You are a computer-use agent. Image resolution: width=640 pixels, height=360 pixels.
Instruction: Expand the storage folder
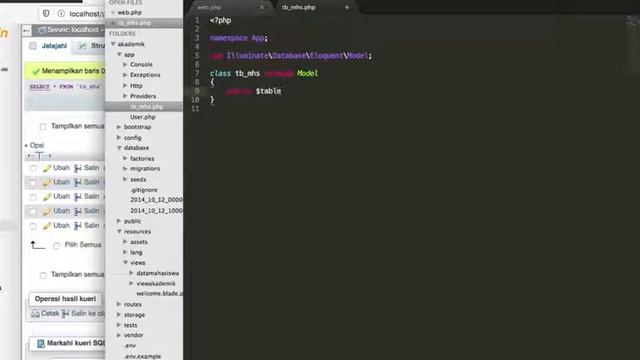[x=119, y=315]
